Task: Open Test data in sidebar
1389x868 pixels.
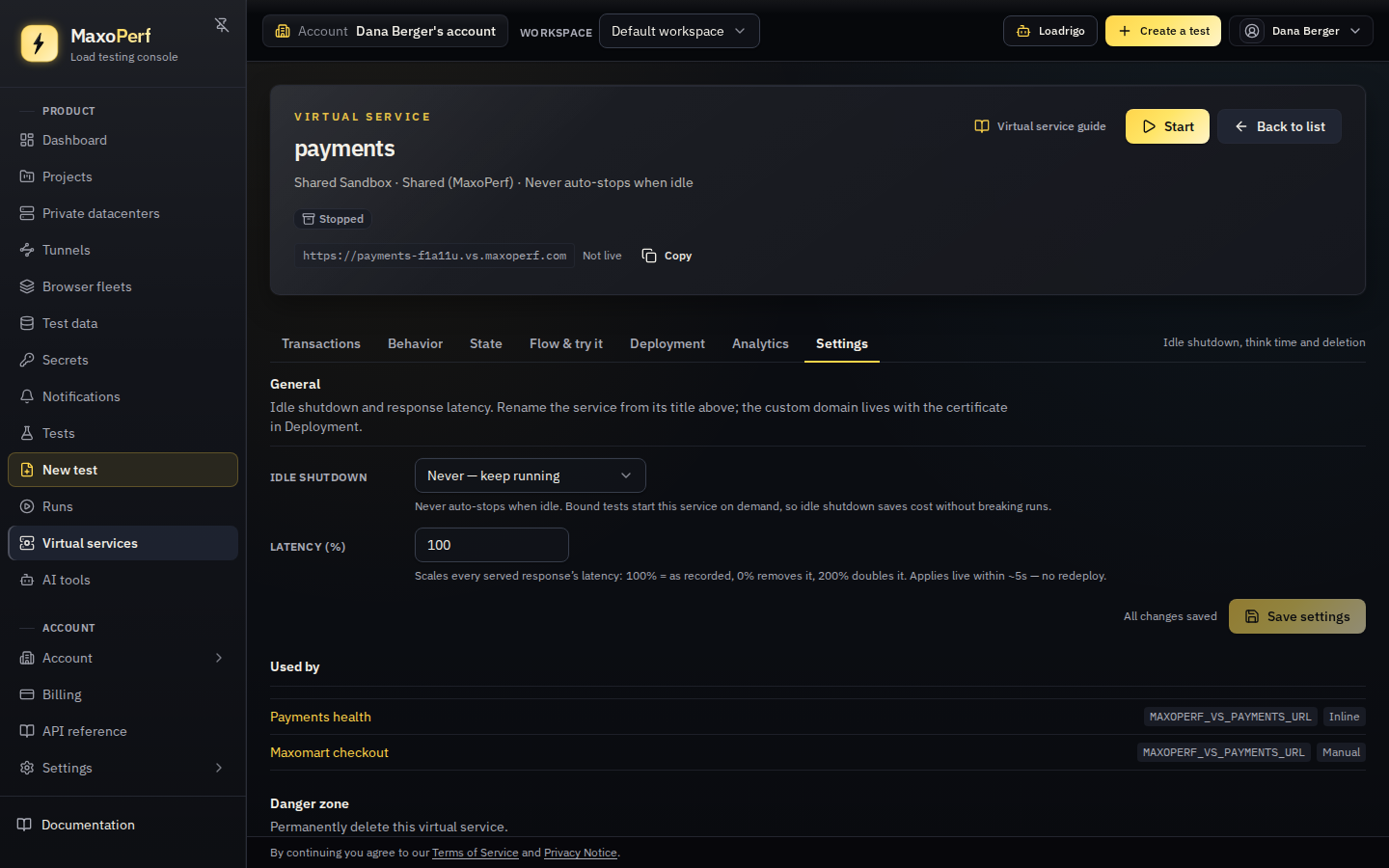Action: [123, 323]
